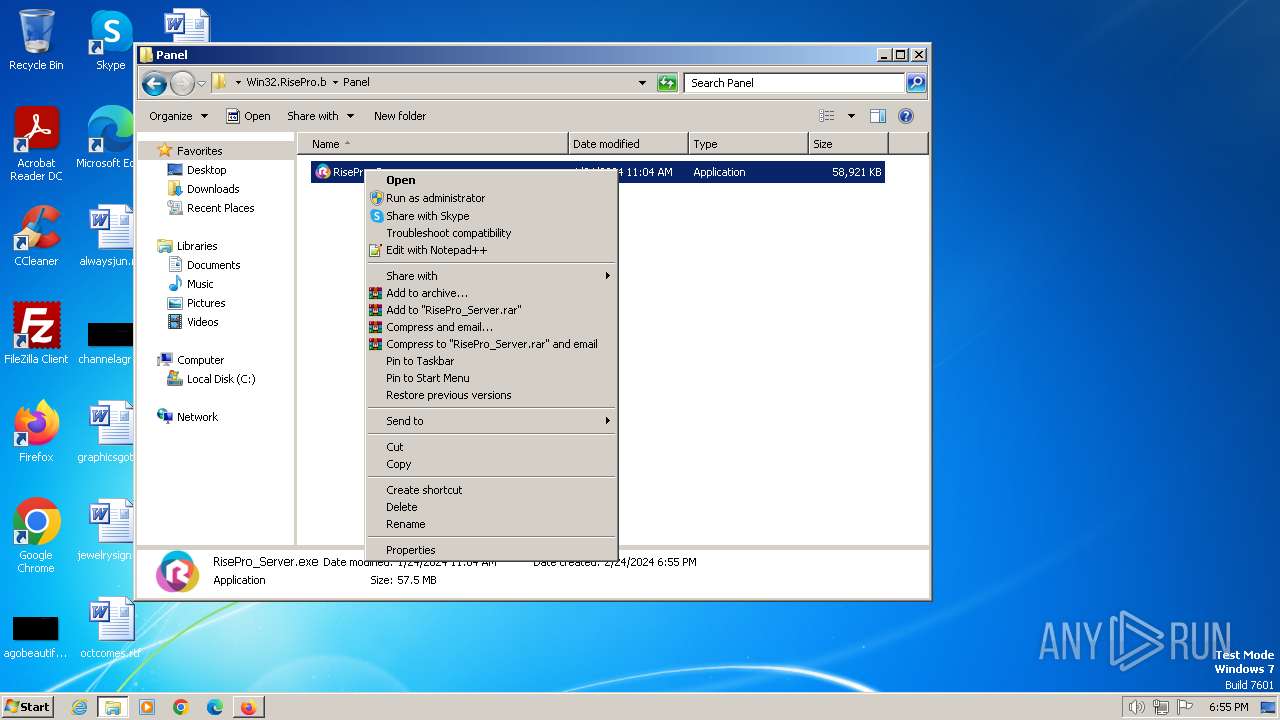
Task: Select Copy from the context menu
Action: tap(492, 464)
